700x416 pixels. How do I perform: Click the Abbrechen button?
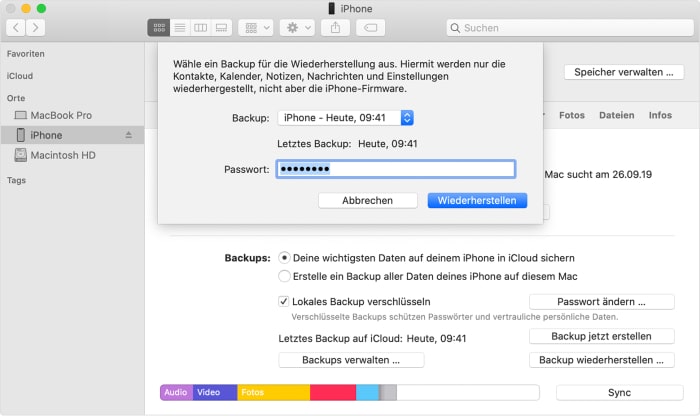[367, 200]
